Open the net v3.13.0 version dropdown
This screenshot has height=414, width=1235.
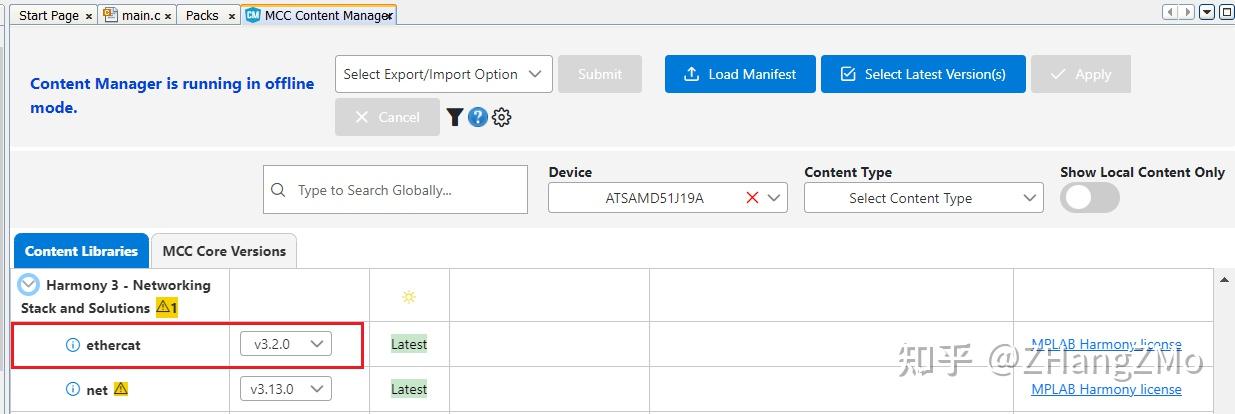(286, 389)
